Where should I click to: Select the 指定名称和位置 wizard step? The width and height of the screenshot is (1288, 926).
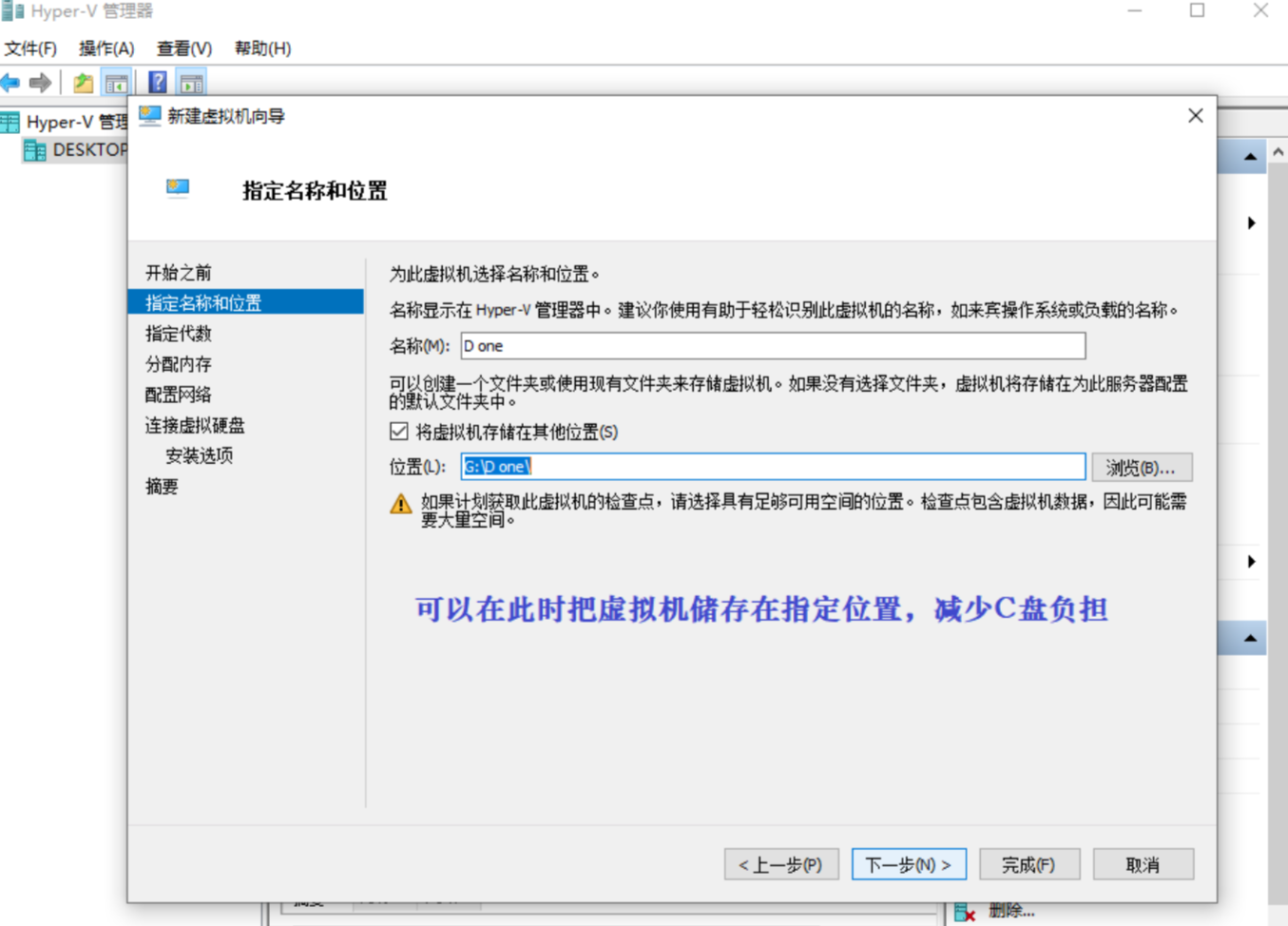point(246,302)
